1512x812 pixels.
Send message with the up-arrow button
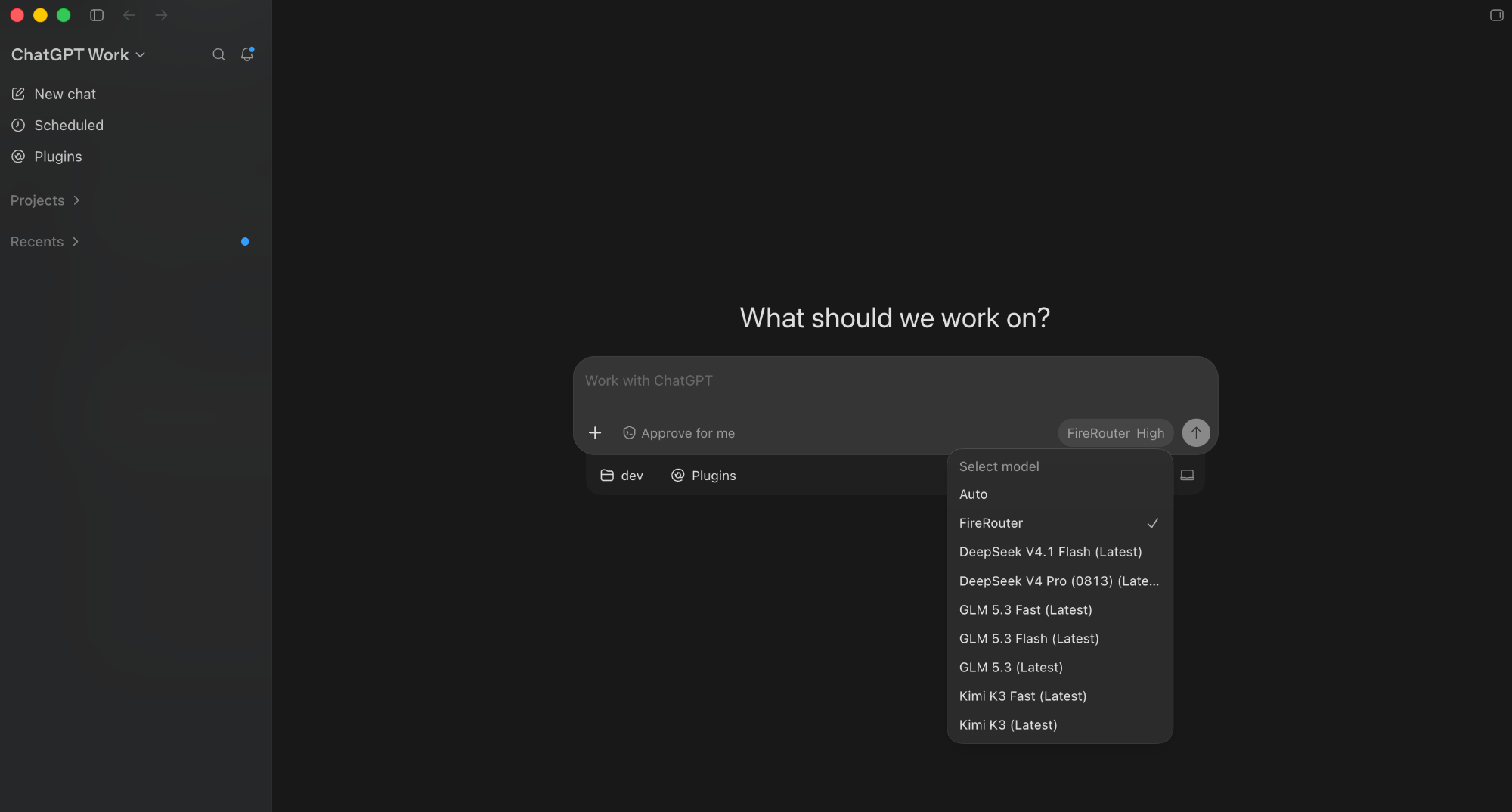[x=1196, y=432]
